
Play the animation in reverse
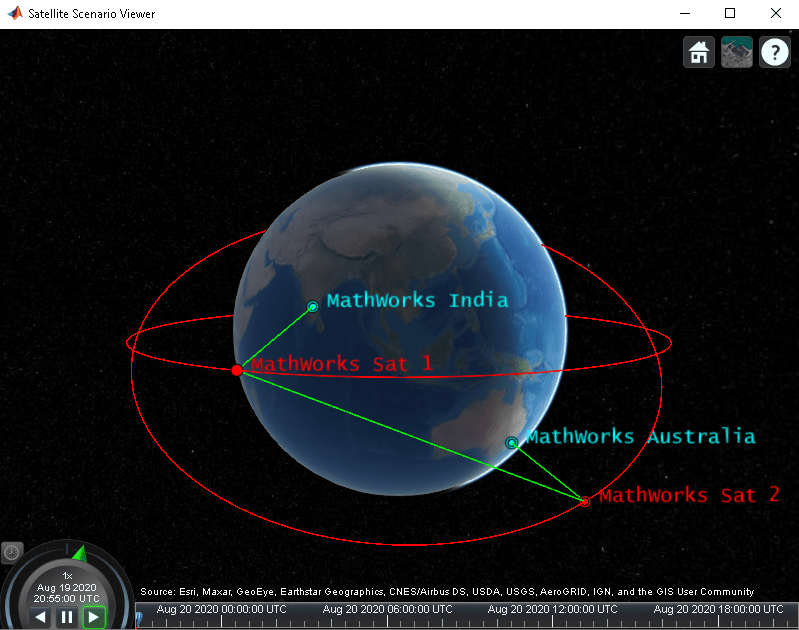(40, 617)
